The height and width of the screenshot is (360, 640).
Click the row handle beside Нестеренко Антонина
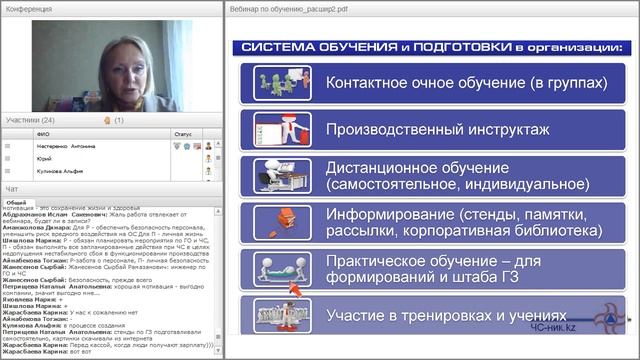pos(7,146)
